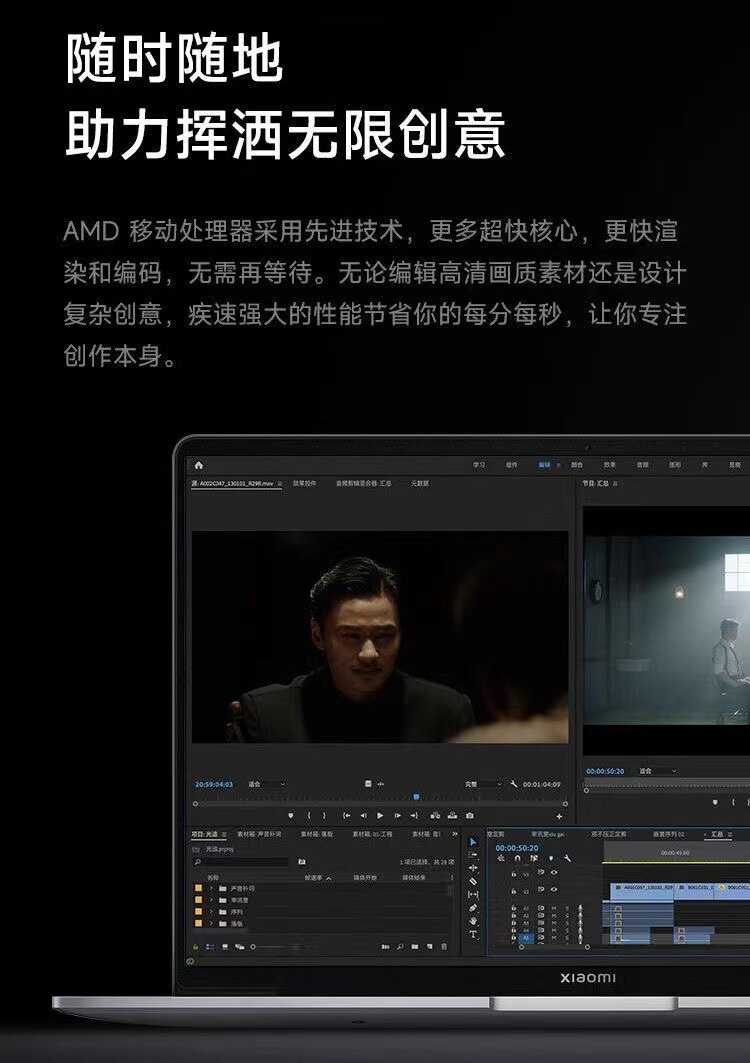Expand the 落版 folder
Screen dimensions: 750x1063
(x=211, y=923)
